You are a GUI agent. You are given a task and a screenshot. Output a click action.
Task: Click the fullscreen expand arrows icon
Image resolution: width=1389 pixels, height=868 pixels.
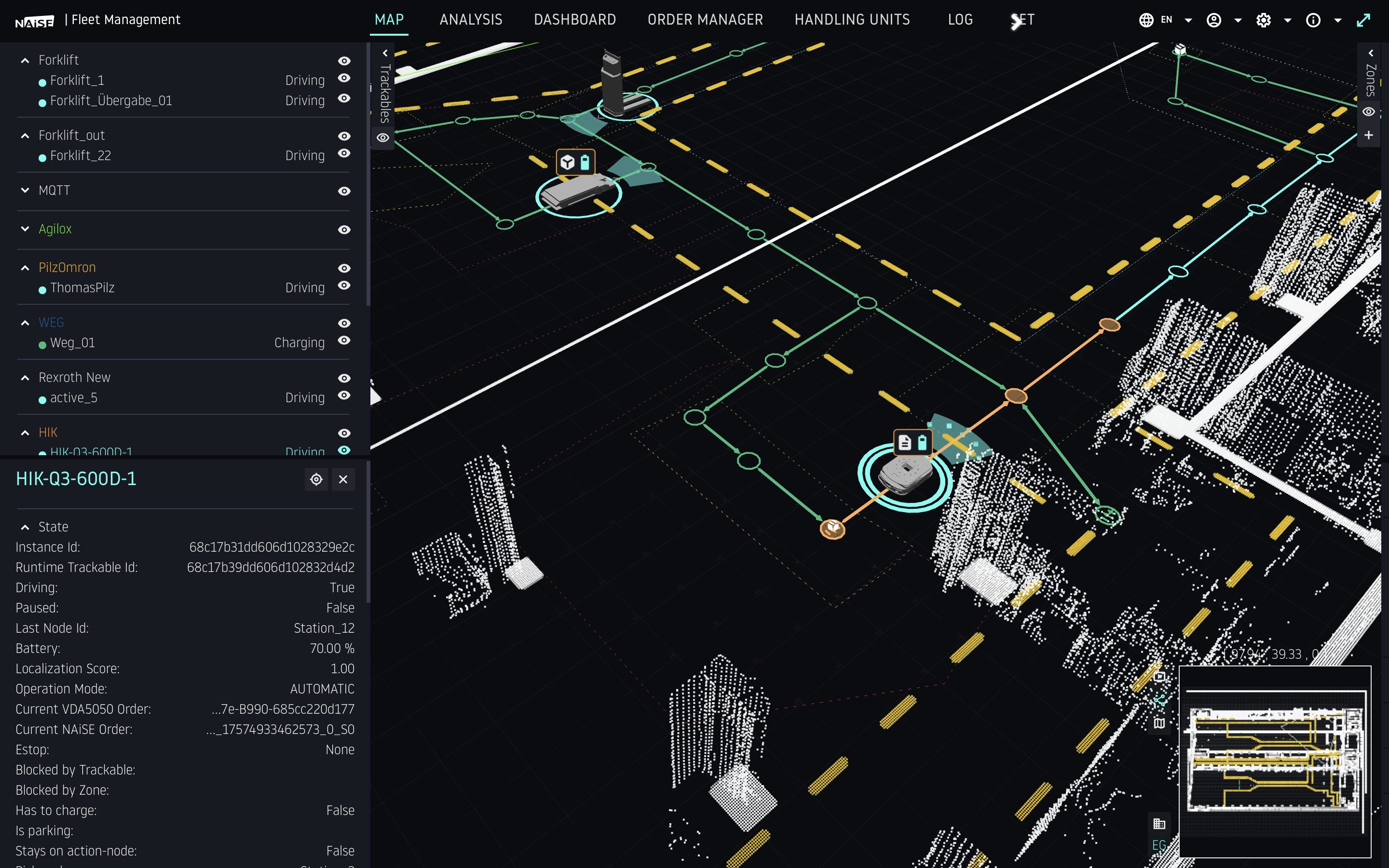coord(1363,21)
